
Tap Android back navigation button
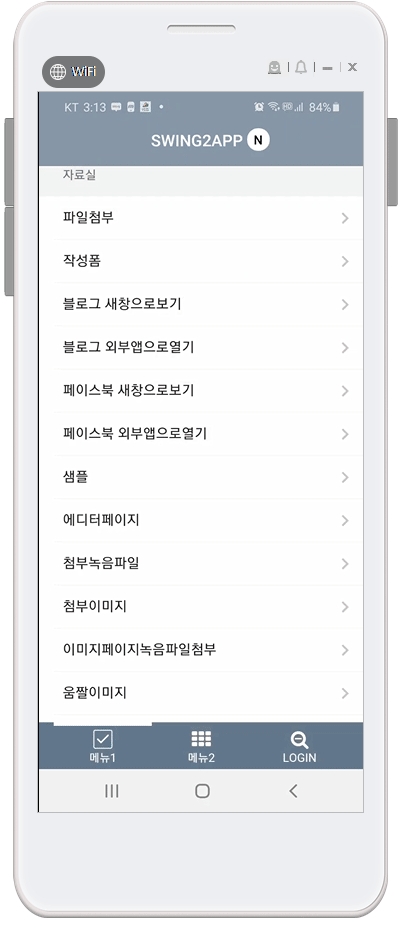(293, 791)
